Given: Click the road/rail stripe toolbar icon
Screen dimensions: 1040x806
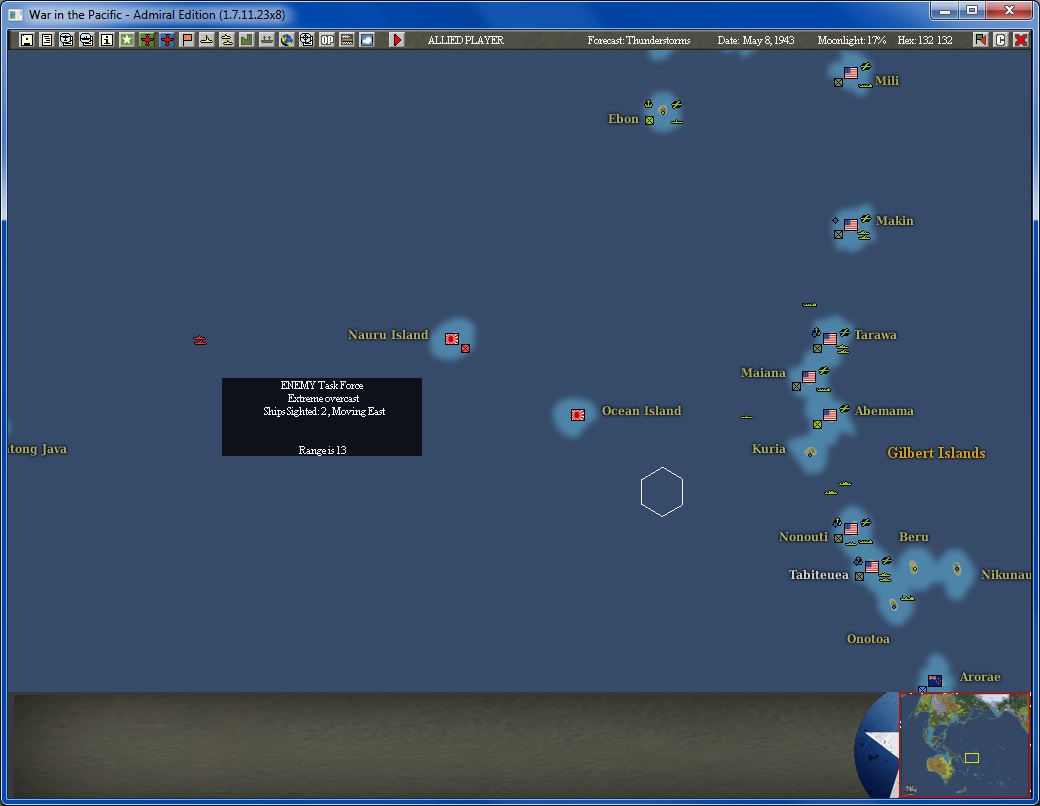Looking at the screenshot, I should 346,40.
